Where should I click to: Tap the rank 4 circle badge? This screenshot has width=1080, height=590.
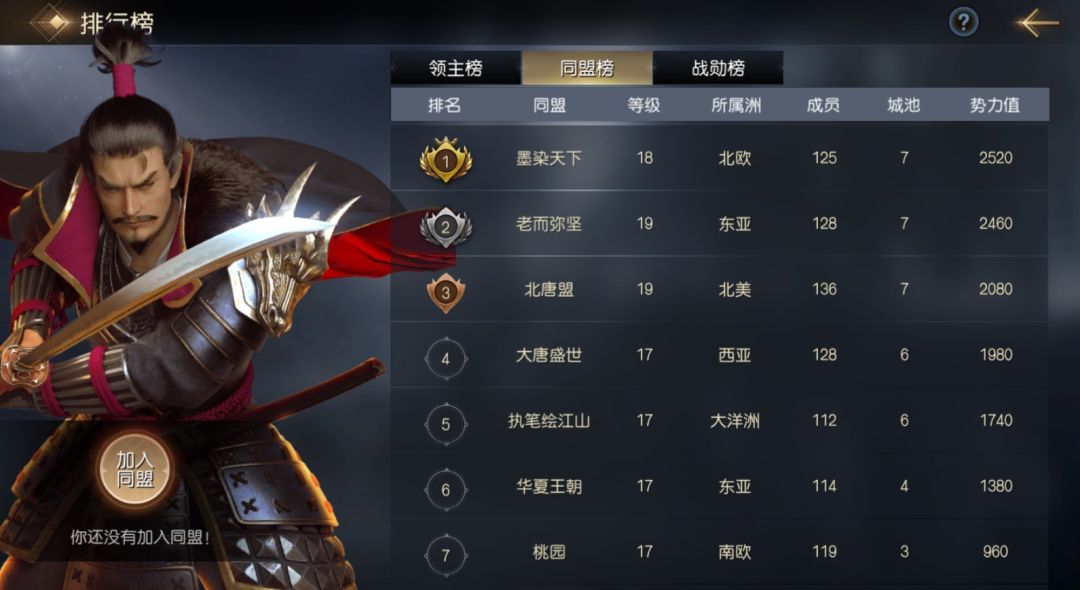pyautogui.click(x=446, y=359)
